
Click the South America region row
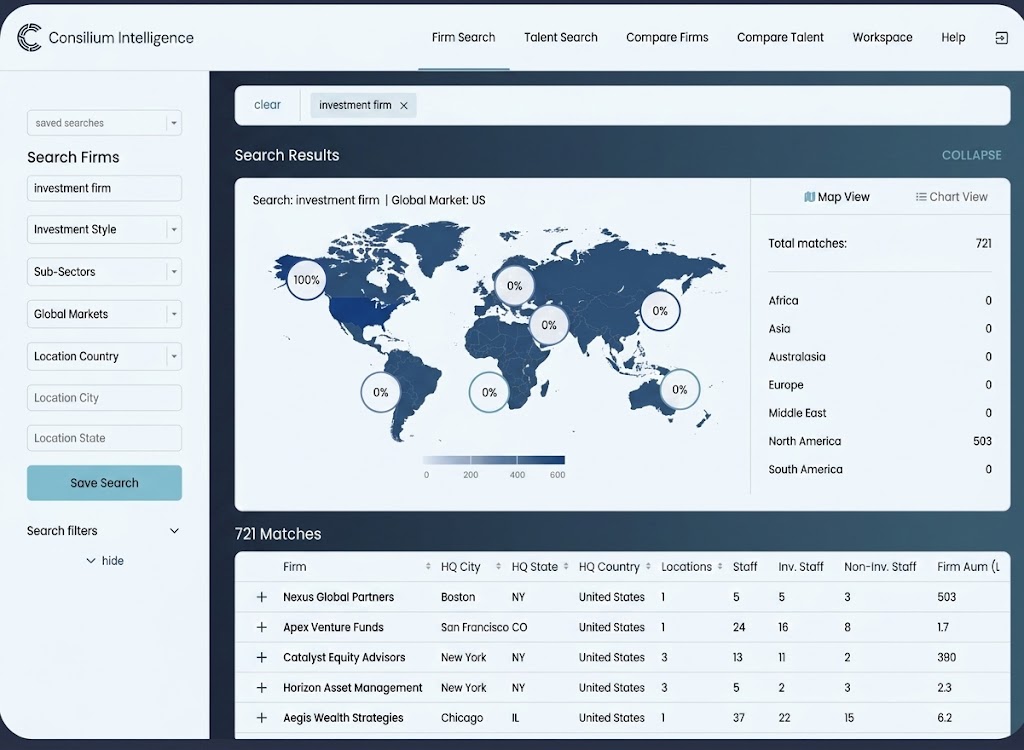[880, 469]
